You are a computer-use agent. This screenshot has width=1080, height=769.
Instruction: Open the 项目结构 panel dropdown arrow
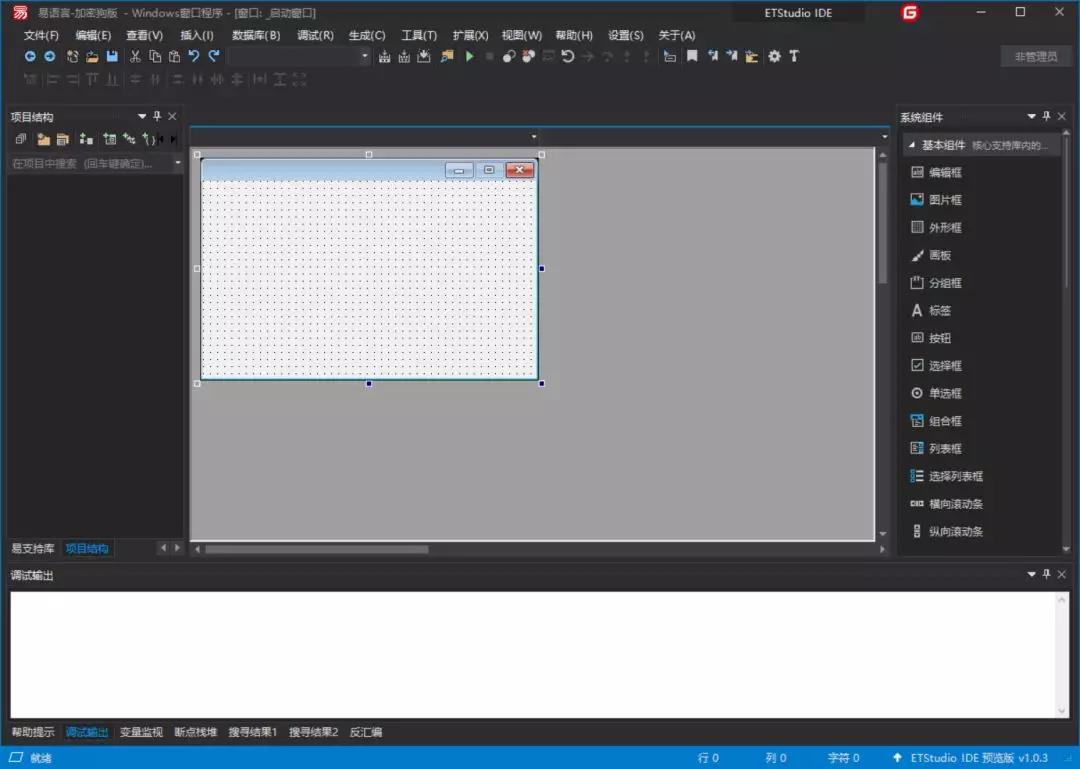[x=142, y=116]
